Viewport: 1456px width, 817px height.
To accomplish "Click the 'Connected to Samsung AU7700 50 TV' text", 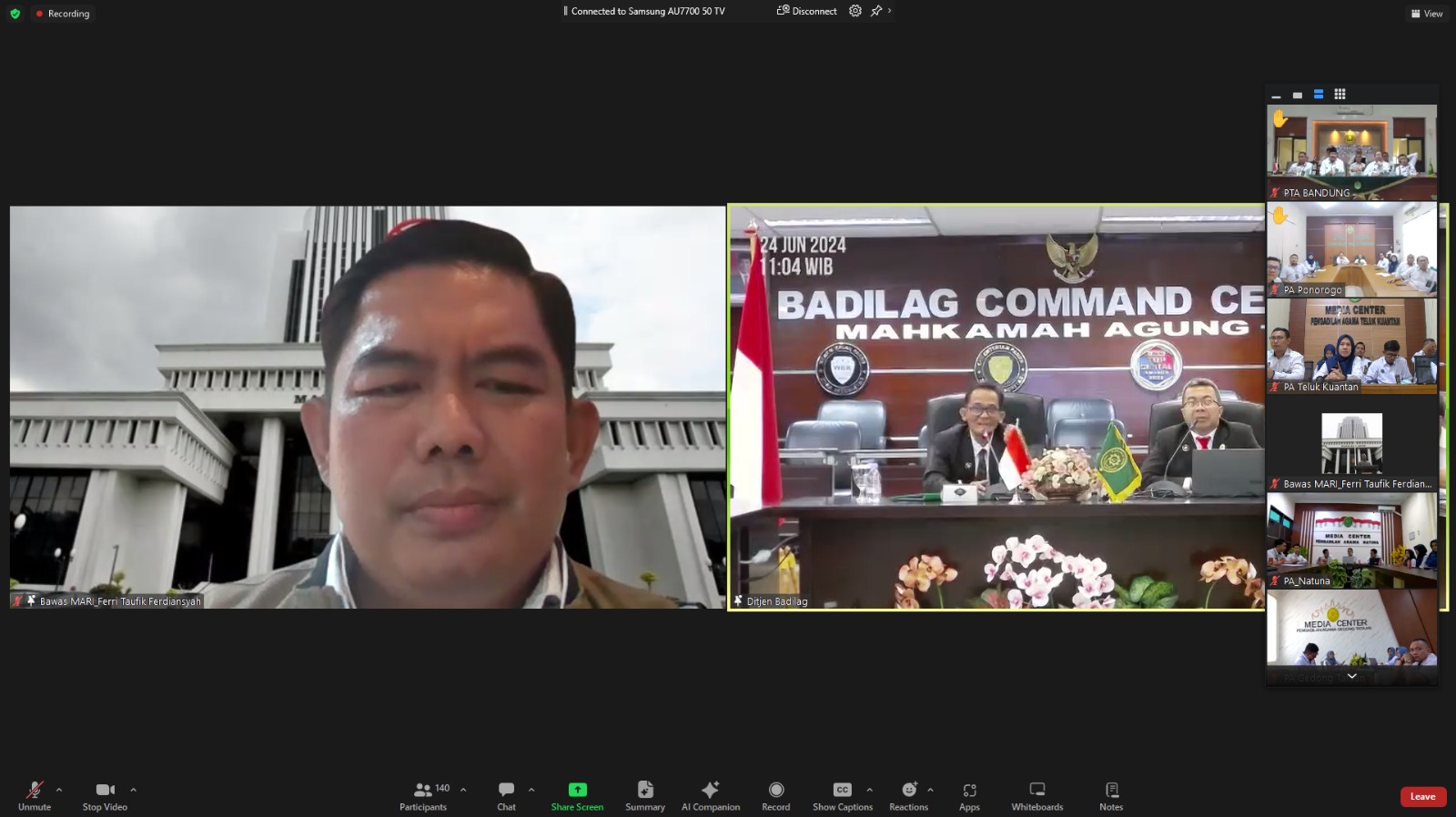I will (648, 11).
